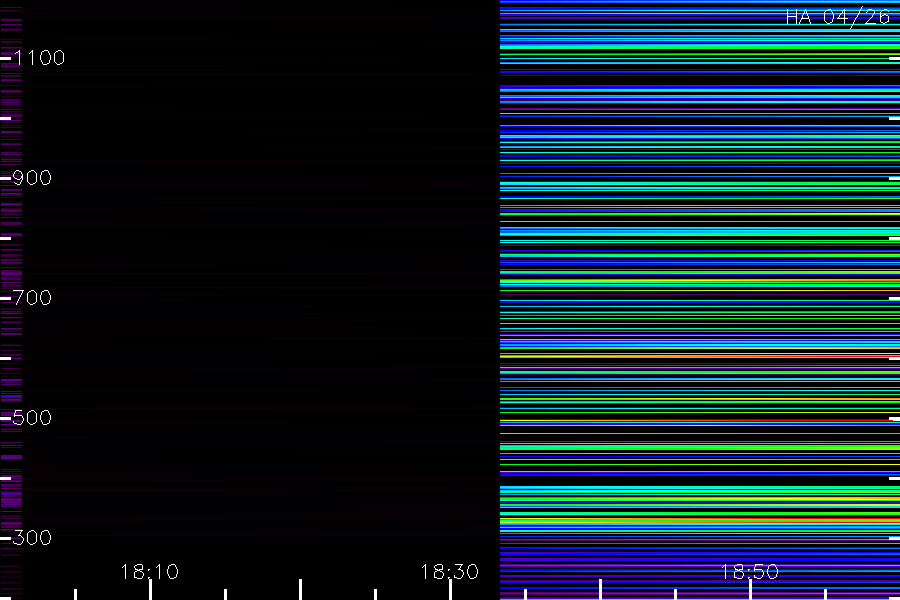Click the HA 04/26 header text
The width and height of the screenshot is (900, 600).
tap(838, 17)
